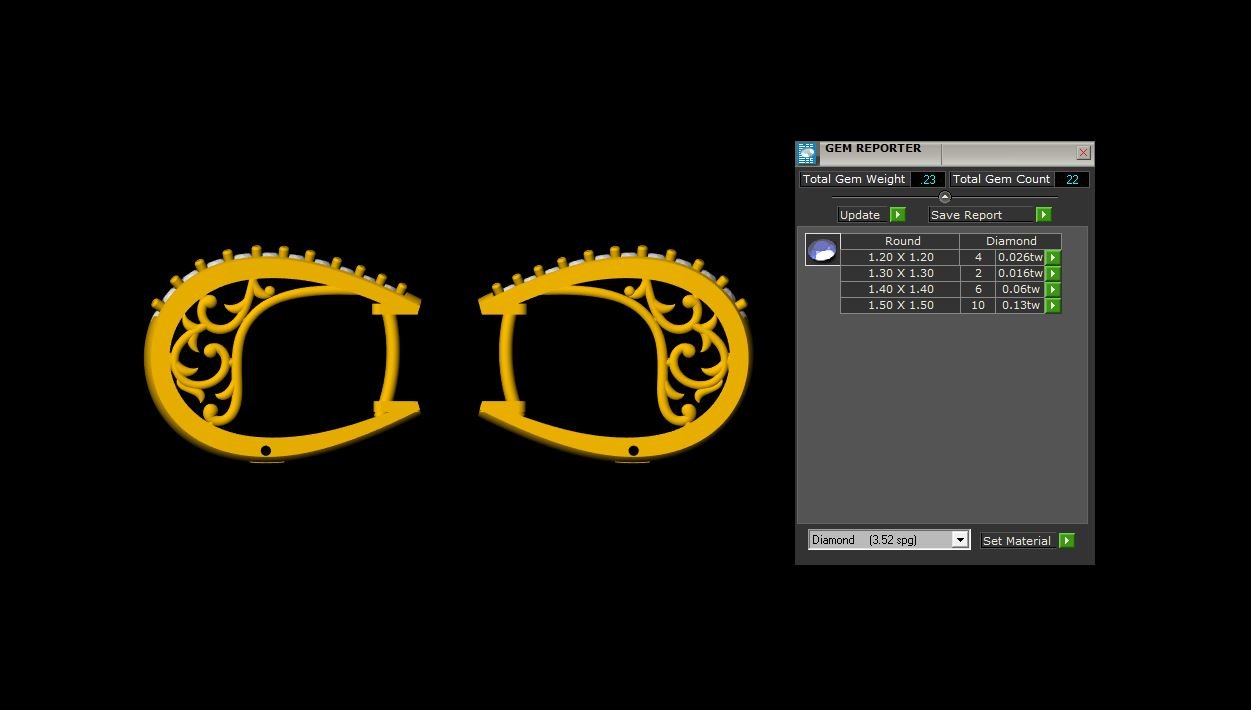Click the Total Gem Weight value field

click(x=928, y=180)
